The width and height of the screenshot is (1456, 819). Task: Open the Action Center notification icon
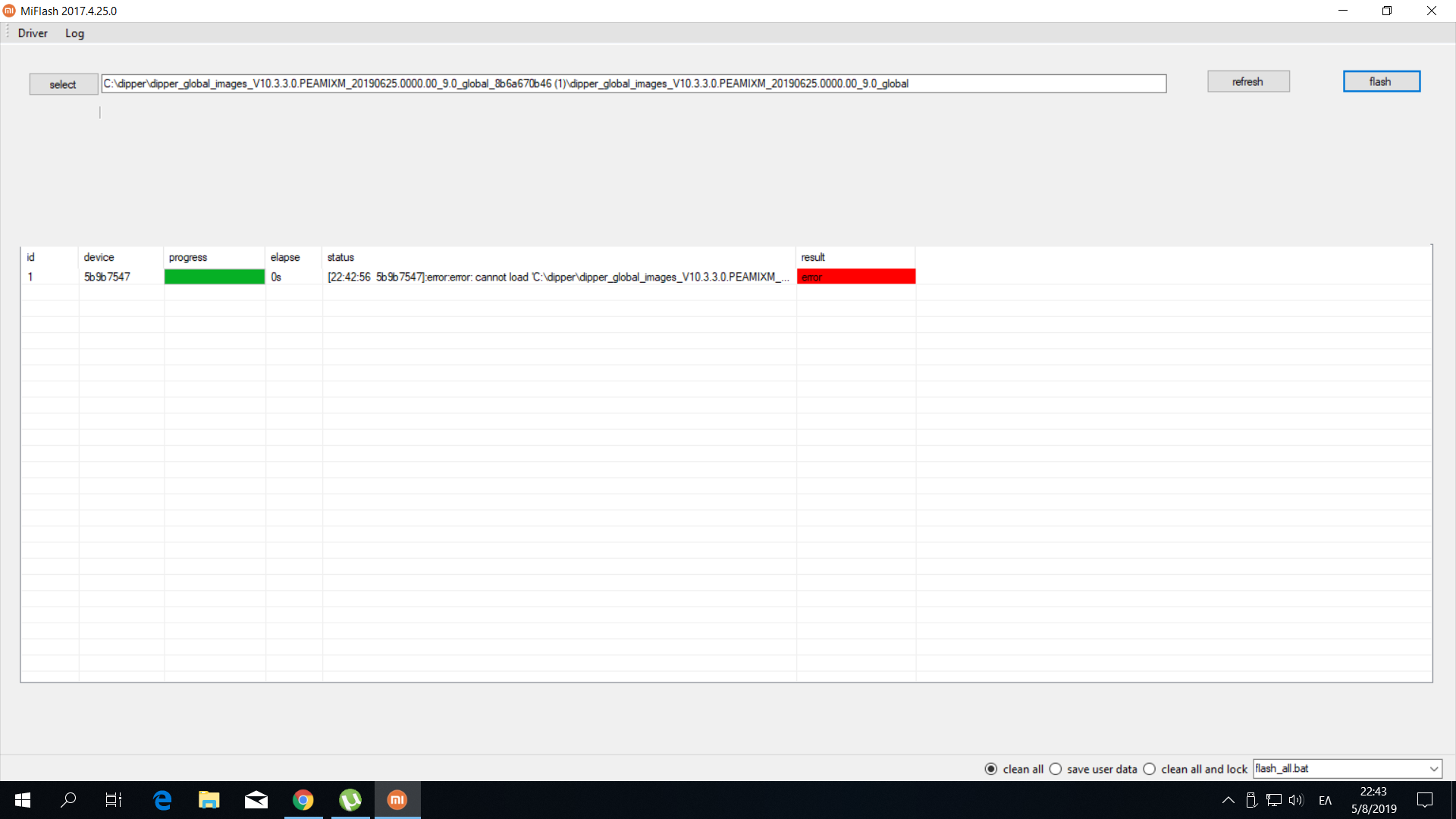tap(1425, 800)
